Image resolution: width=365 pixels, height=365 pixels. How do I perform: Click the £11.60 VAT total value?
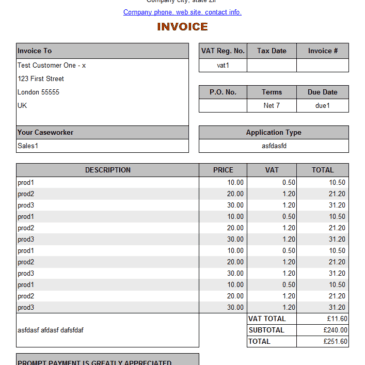tap(337, 319)
